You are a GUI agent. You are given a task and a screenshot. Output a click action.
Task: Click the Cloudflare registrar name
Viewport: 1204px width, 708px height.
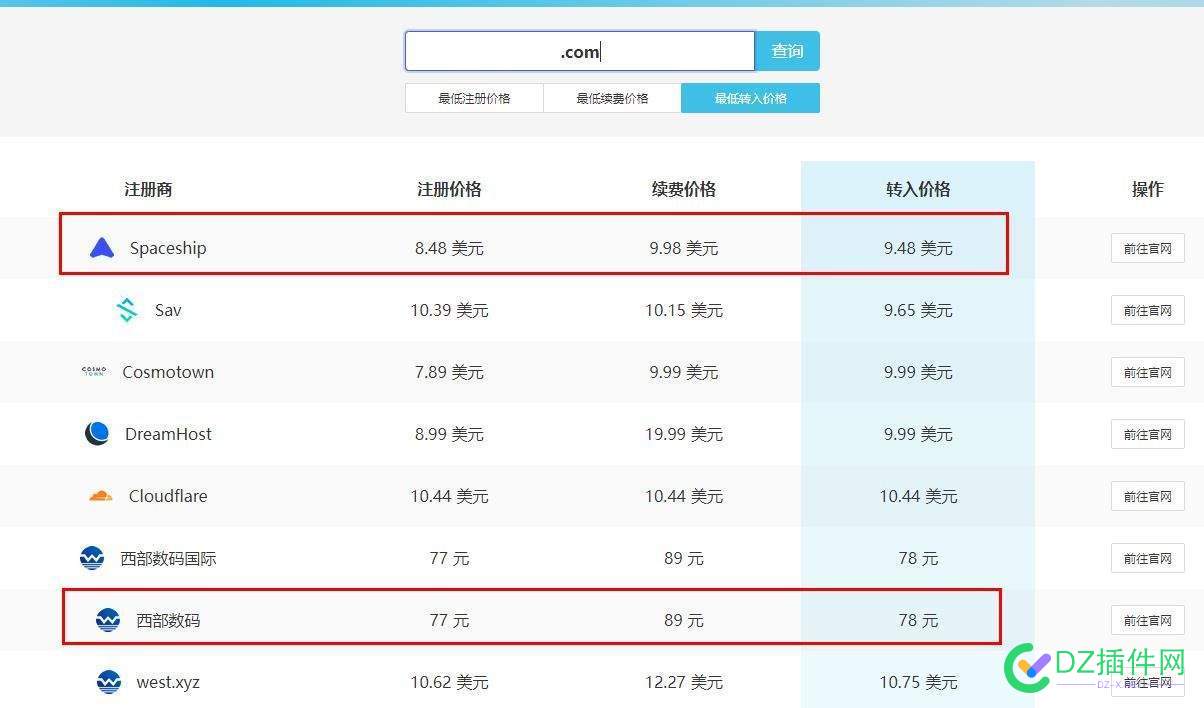click(168, 496)
